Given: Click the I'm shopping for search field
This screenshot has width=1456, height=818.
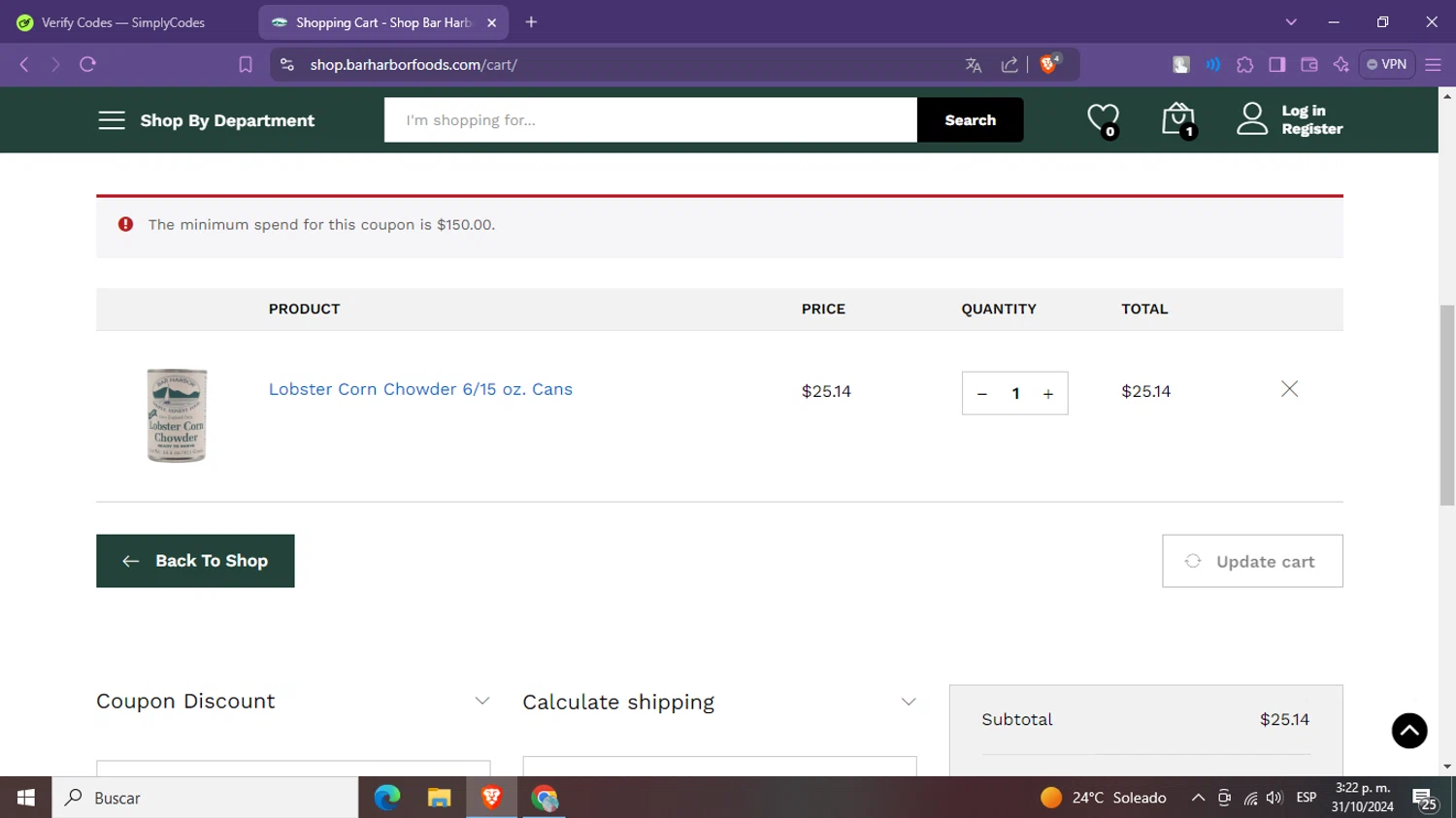Looking at the screenshot, I should tap(650, 120).
